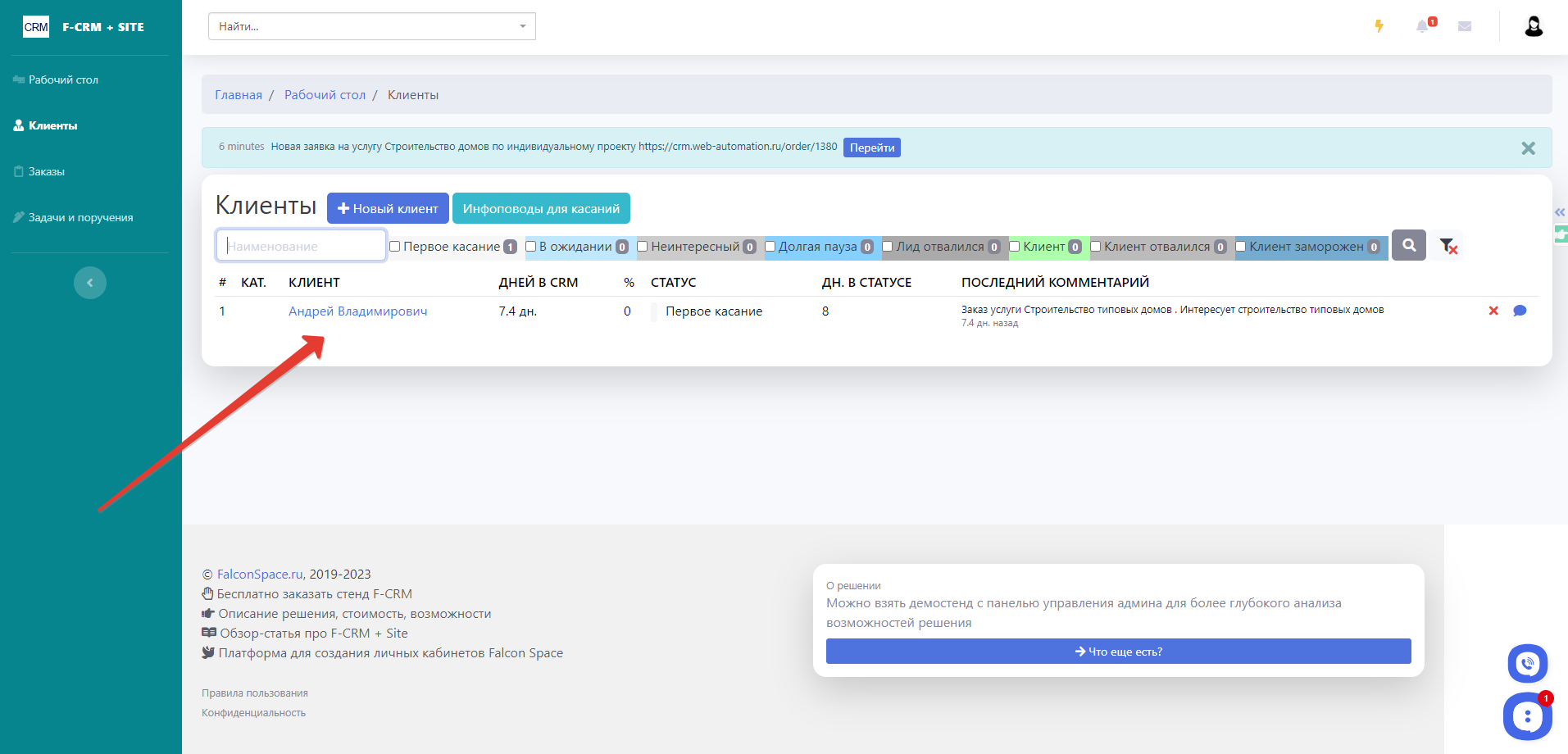Open the chat bot widget icon

tap(1527, 716)
